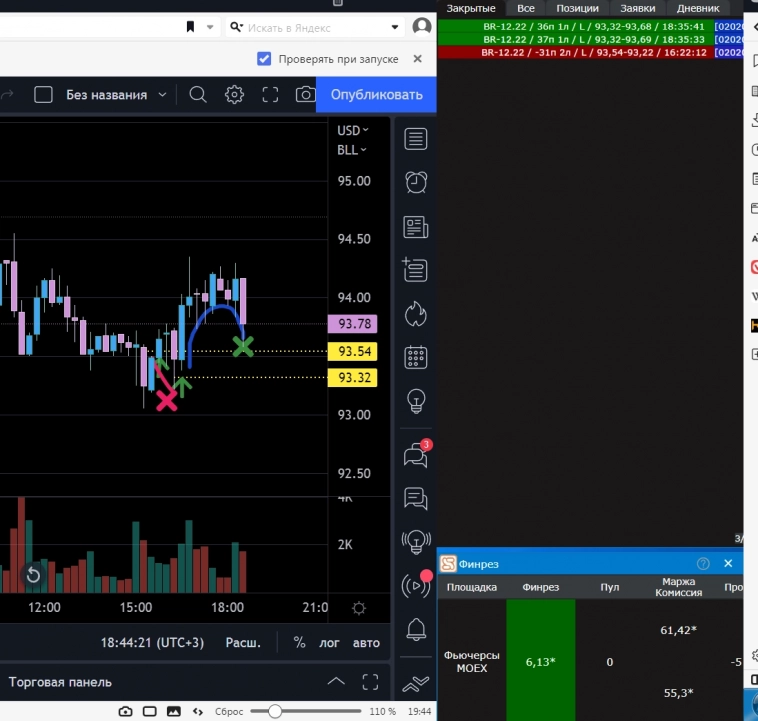Open the USD currency dropdown
Screen dimensions: 758x721
pos(353,130)
